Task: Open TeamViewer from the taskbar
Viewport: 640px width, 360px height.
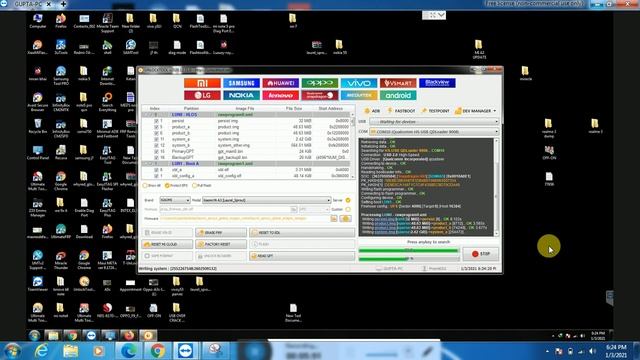Action: pyautogui.click(x=185, y=351)
